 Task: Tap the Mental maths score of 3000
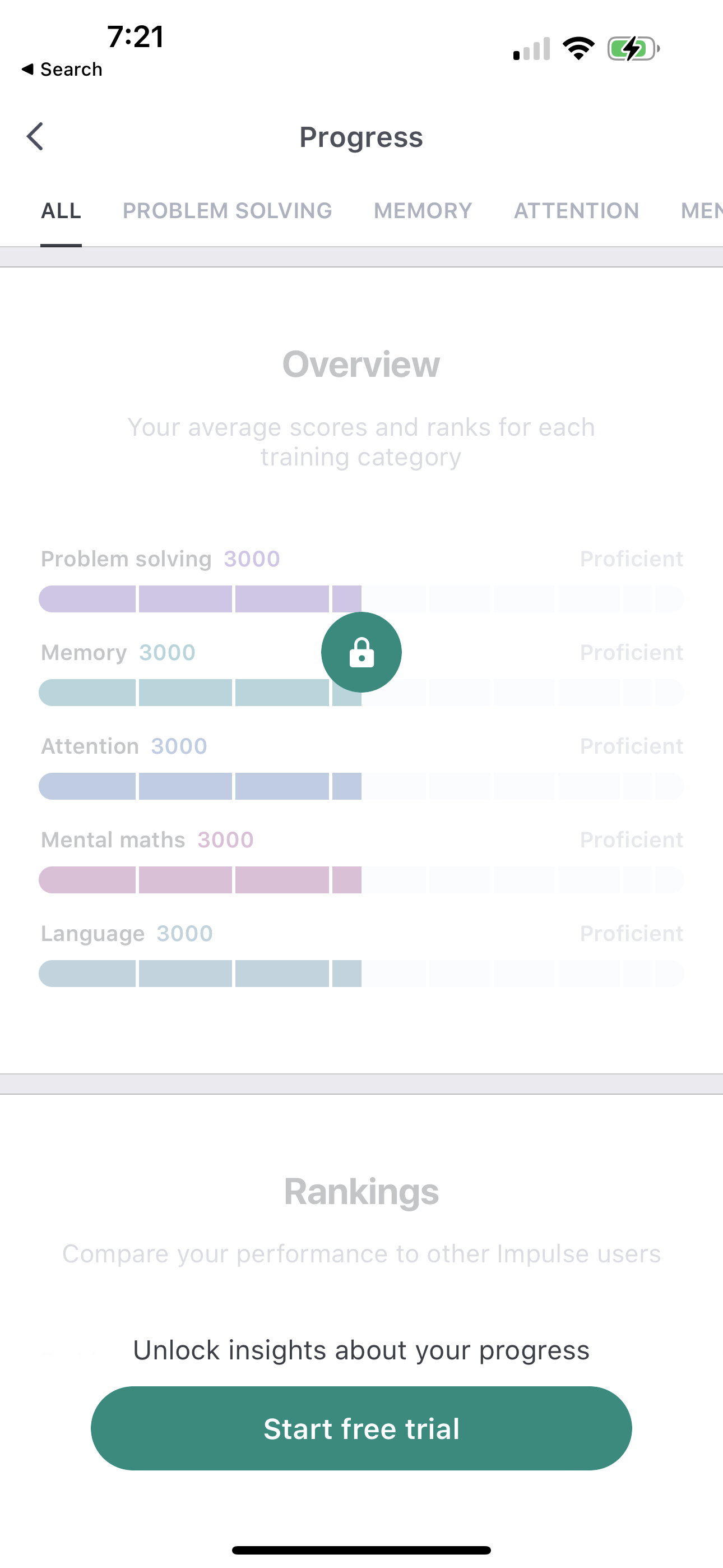(x=226, y=839)
